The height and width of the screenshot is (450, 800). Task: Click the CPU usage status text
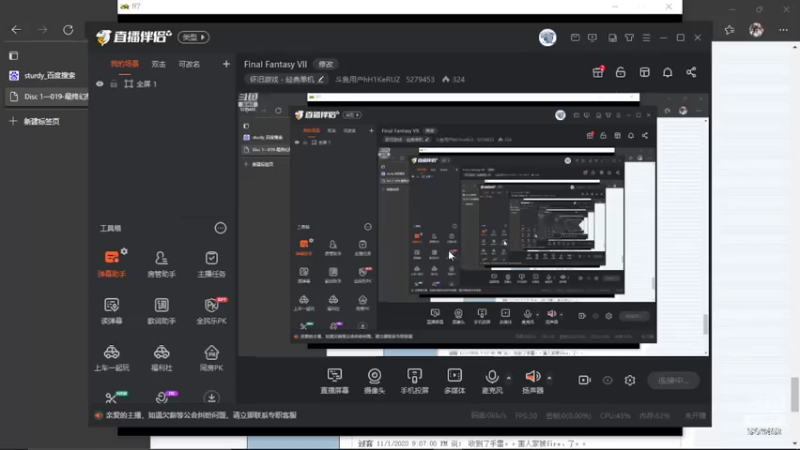(x=615, y=416)
